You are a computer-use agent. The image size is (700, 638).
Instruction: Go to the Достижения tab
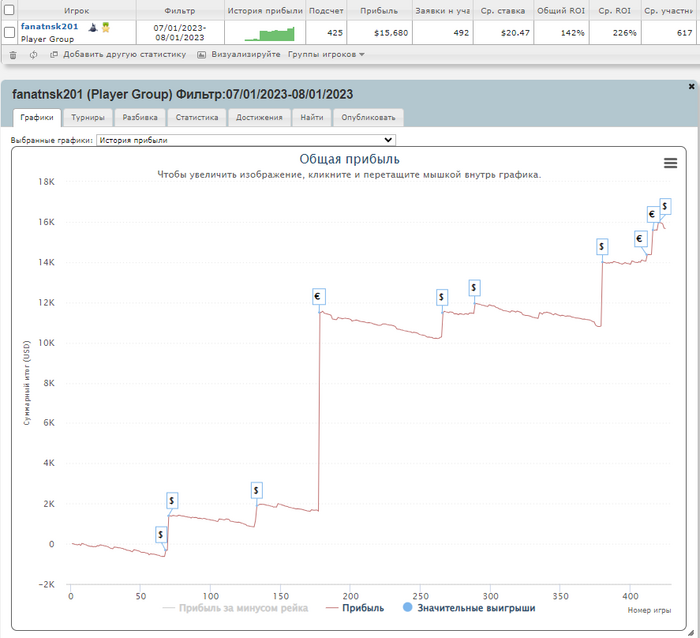(x=259, y=117)
